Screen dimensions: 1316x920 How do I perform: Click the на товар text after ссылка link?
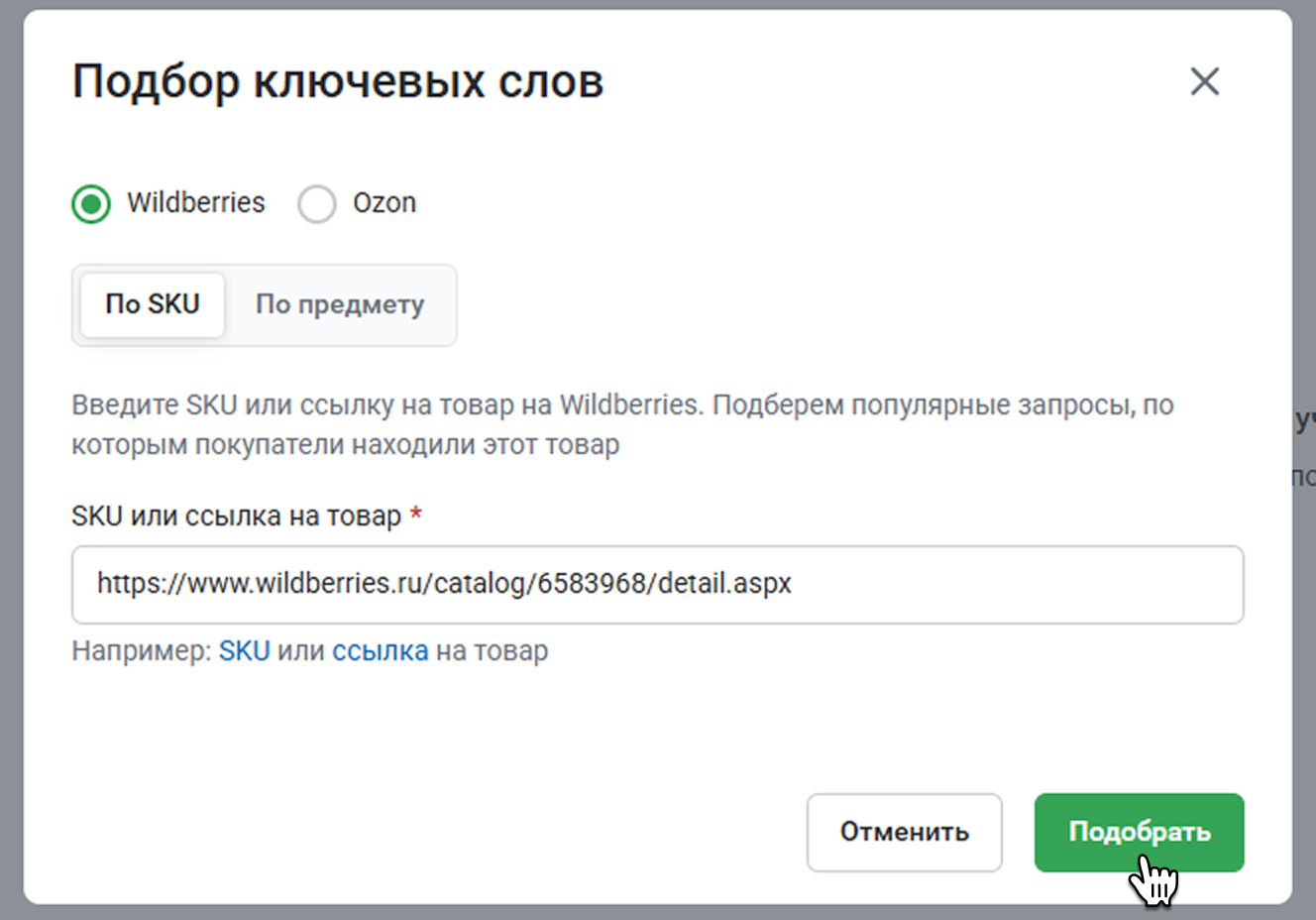pyautogui.click(x=492, y=651)
